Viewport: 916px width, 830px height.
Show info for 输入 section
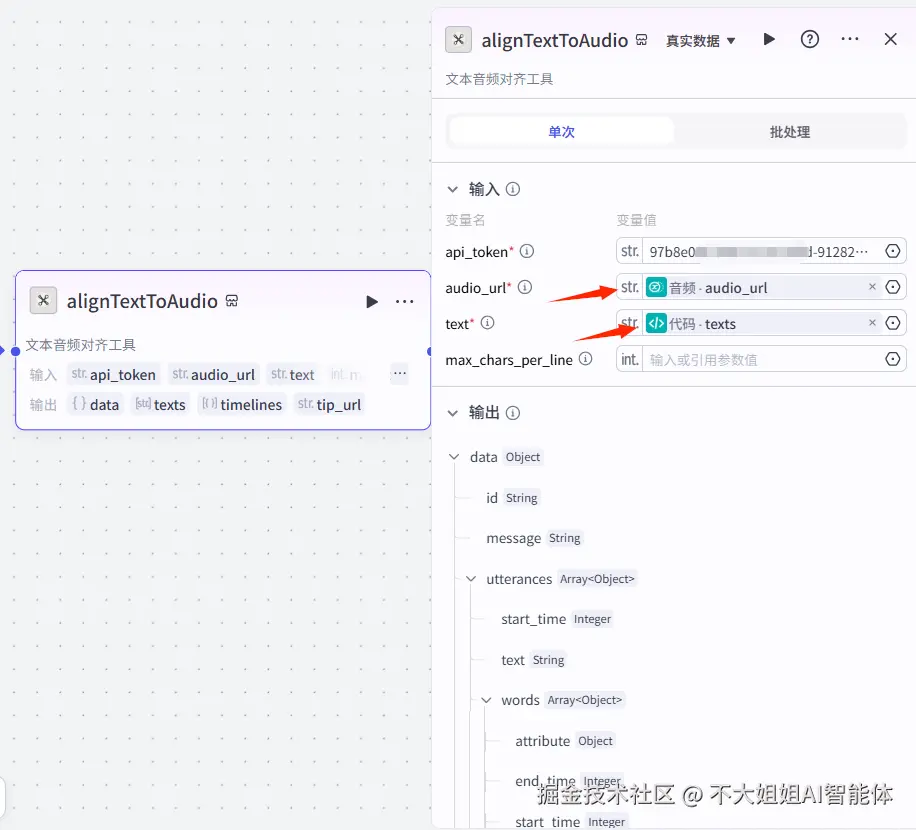[x=512, y=189]
